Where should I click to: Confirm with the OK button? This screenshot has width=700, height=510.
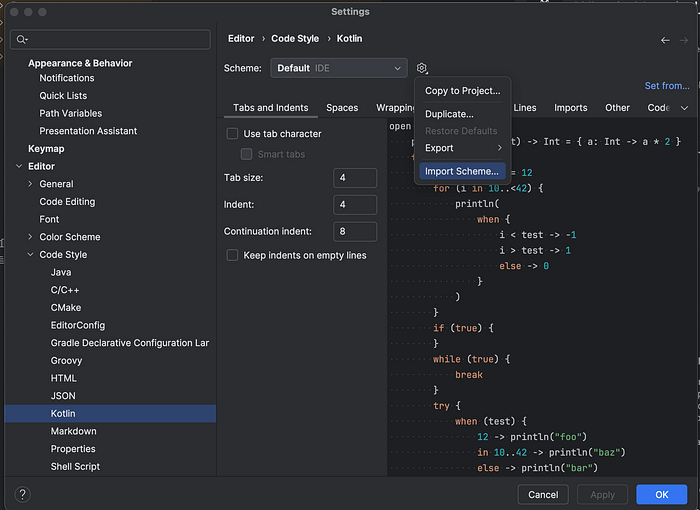662,494
